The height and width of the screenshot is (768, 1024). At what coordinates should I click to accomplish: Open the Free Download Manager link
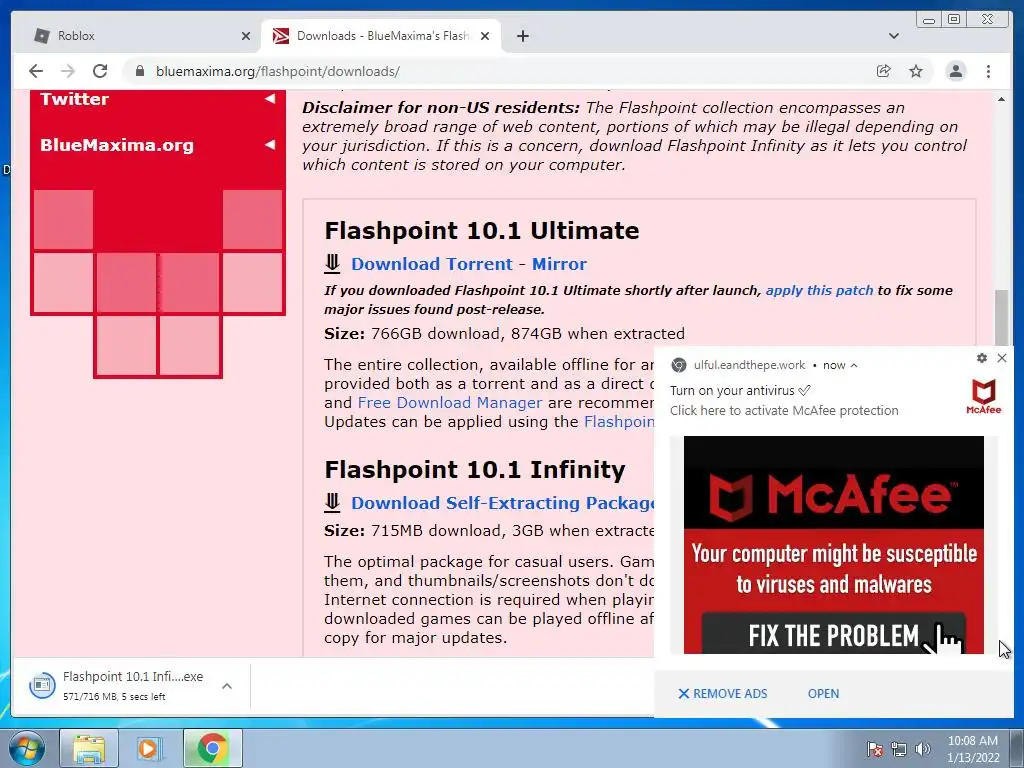point(449,402)
